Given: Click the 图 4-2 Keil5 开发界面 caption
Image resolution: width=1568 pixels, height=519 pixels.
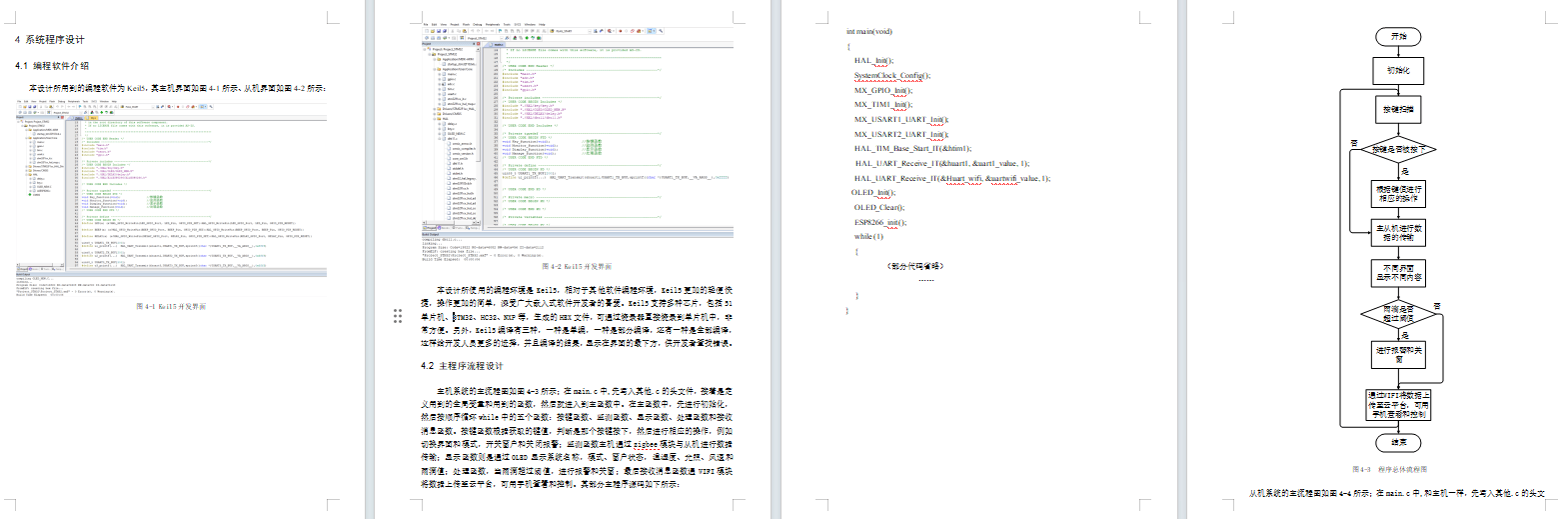Looking at the screenshot, I should [577, 267].
